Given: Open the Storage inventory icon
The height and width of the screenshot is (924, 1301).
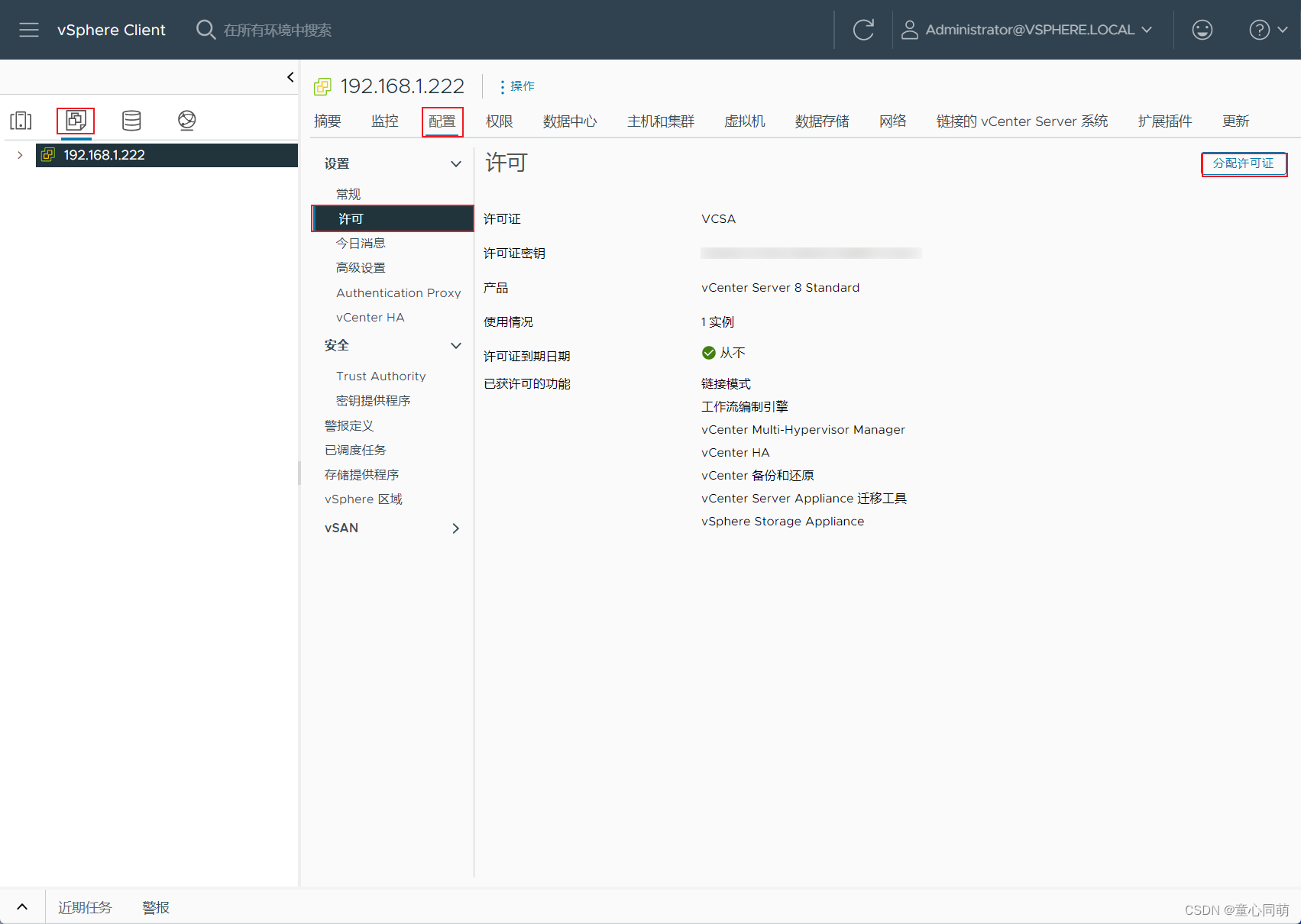Looking at the screenshot, I should 131,120.
